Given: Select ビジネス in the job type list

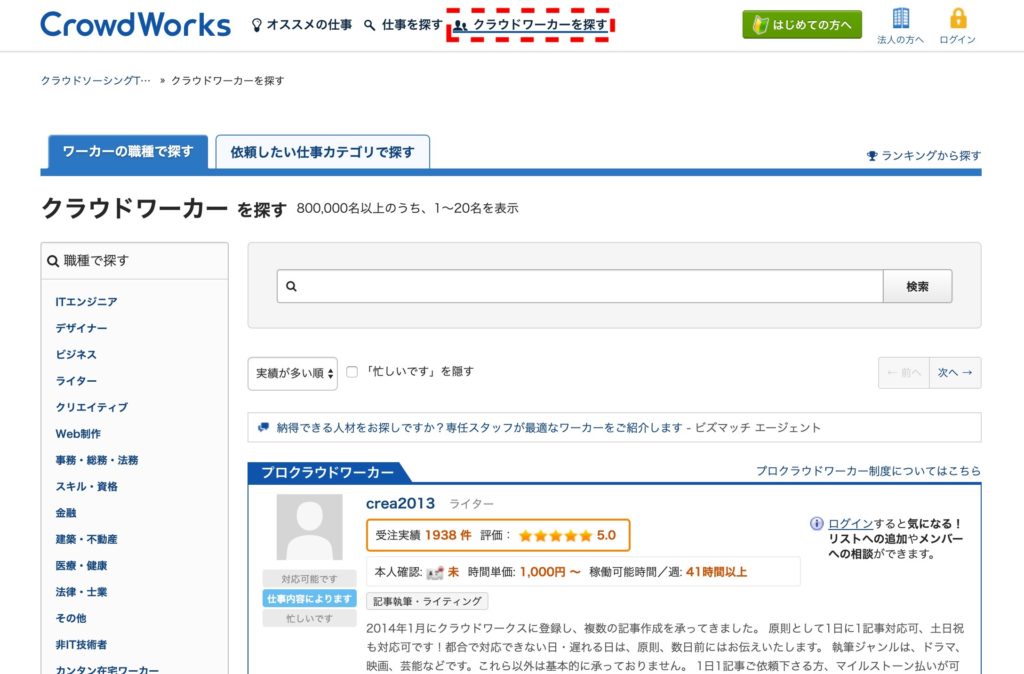Looking at the screenshot, I should coord(76,355).
